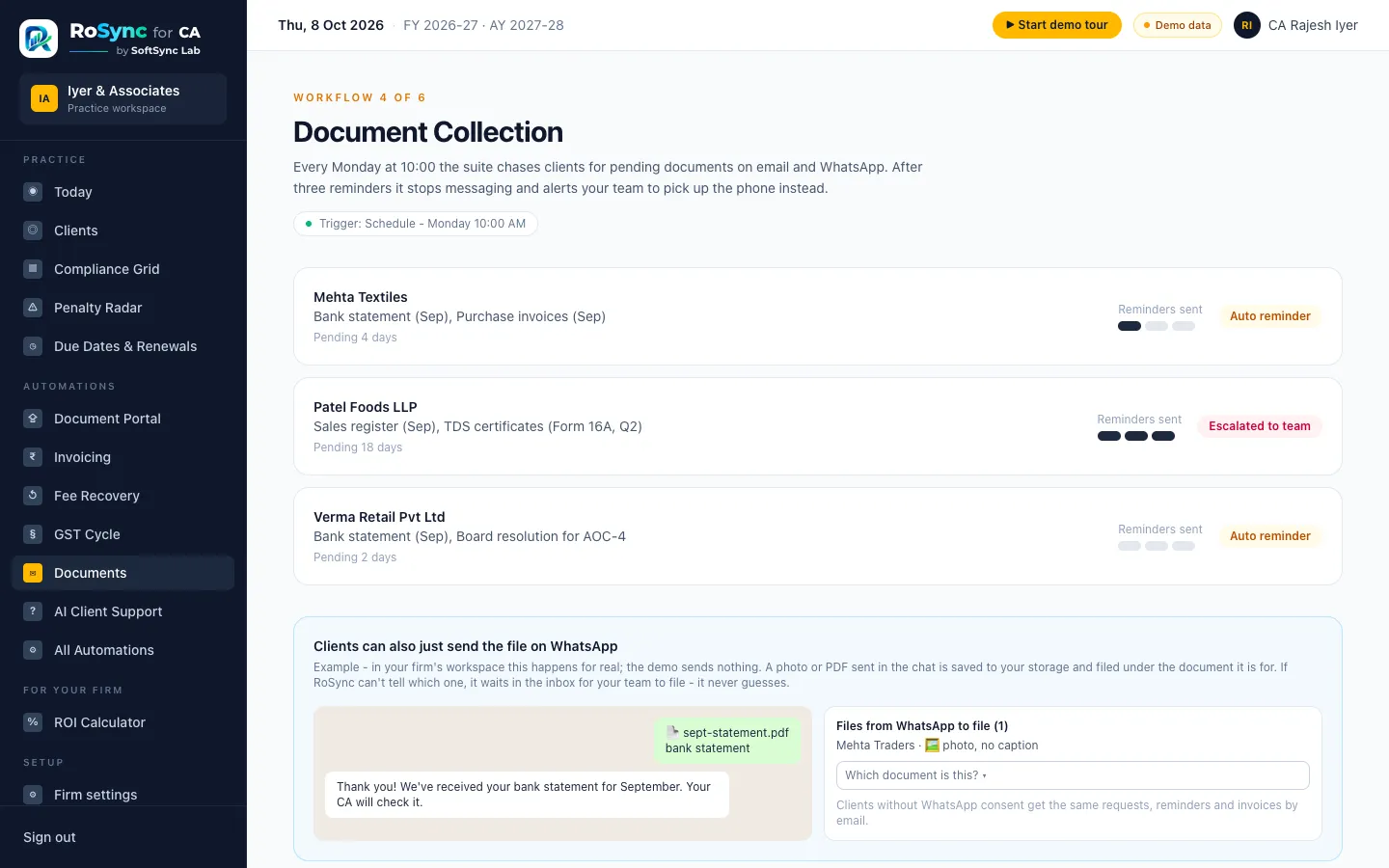Sign out of the workspace
This screenshot has height=868, width=1389.
(49, 837)
